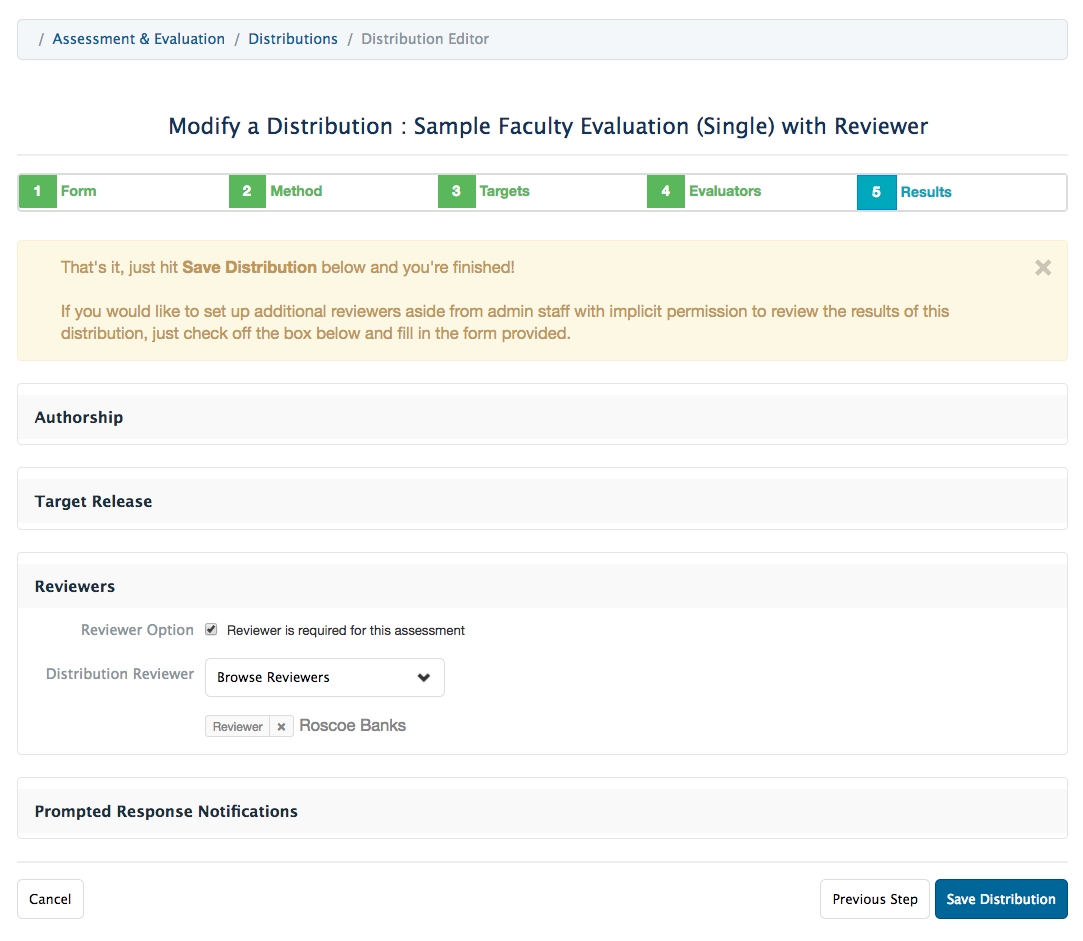
Task: Open the Browse Reviewers dropdown
Action: [324, 678]
